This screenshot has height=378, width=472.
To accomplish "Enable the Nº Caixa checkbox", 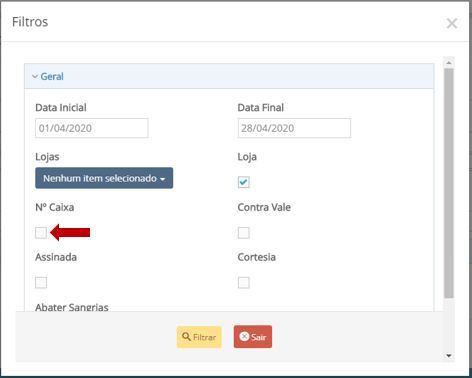I will pyautogui.click(x=41, y=233).
